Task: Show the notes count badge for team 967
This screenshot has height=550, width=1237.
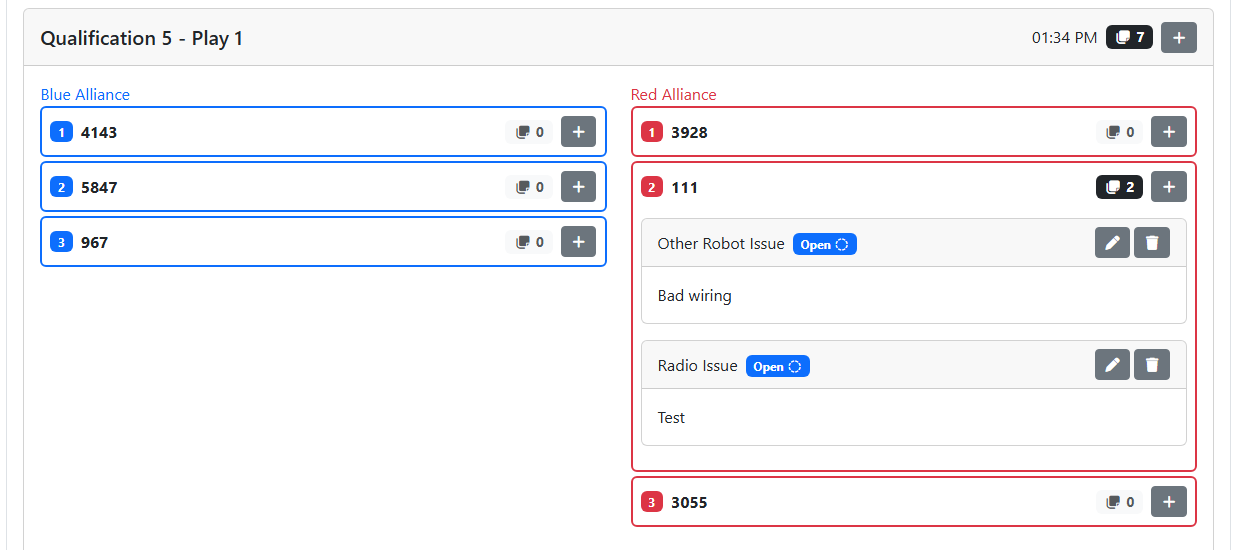Action: pyautogui.click(x=529, y=242)
